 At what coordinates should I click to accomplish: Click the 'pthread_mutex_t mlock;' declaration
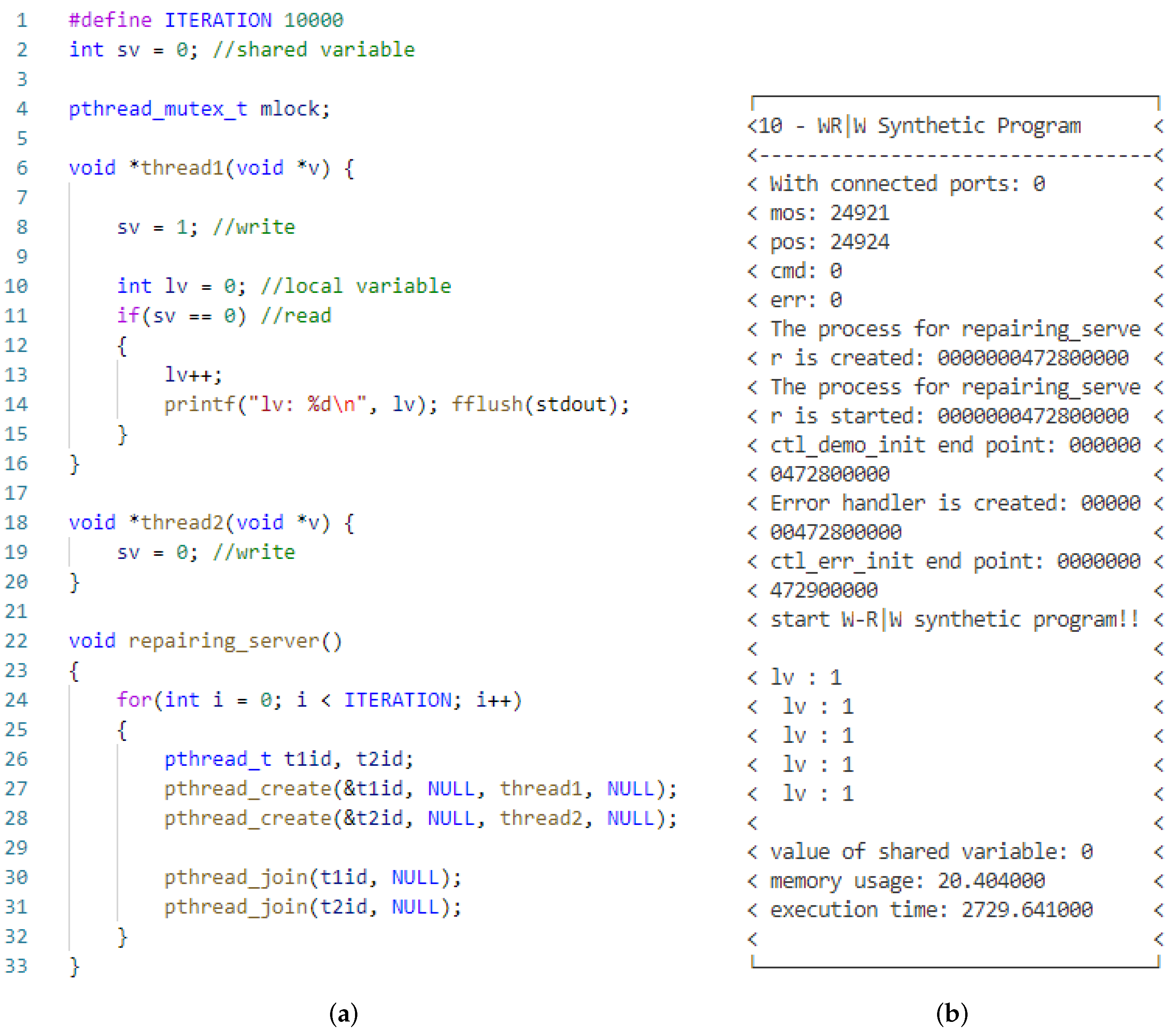point(199,109)
